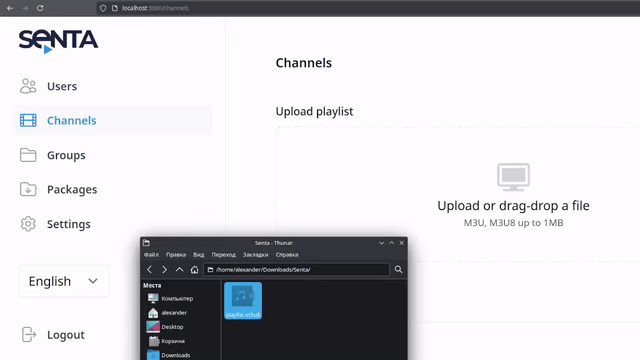Viewport: 640px width, 360px height.
Task: Click Thunar's home folder icon
Action: click(195, 269)
